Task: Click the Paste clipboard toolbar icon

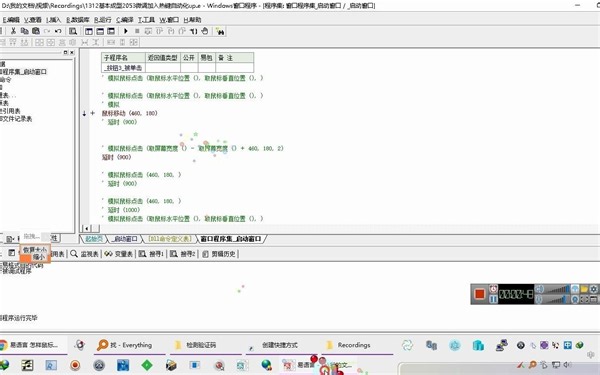Action: tap(36, 31)
